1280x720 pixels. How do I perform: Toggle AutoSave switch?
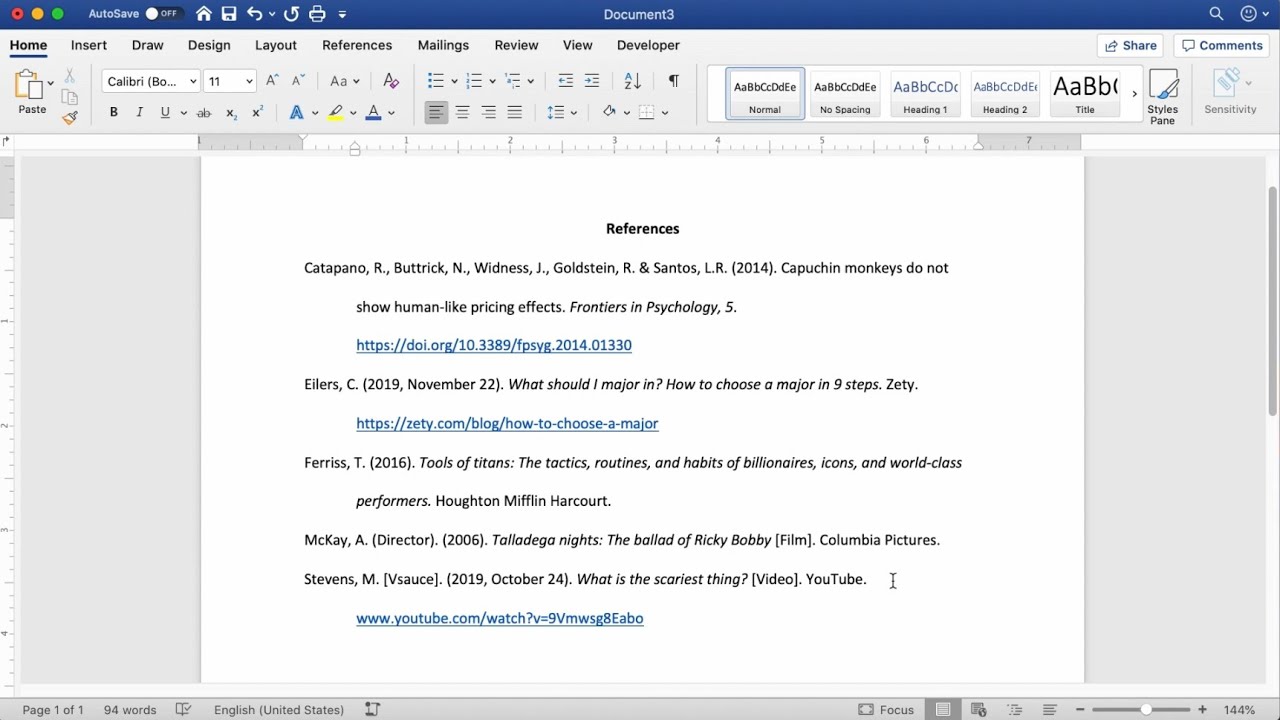pyautogui.click(x=161, y=14)
